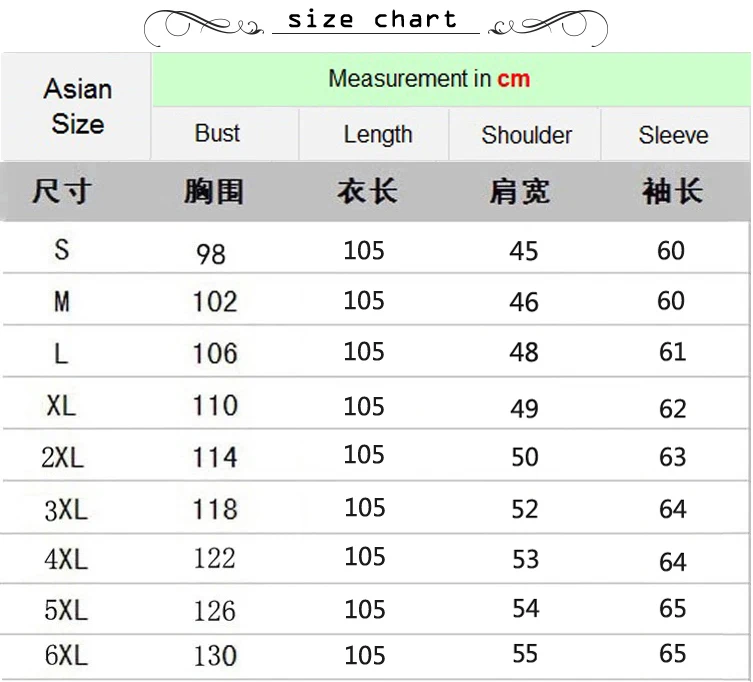Click the right decorative swirl ornament
Screen dimensions: 753x682
point(548,26)
